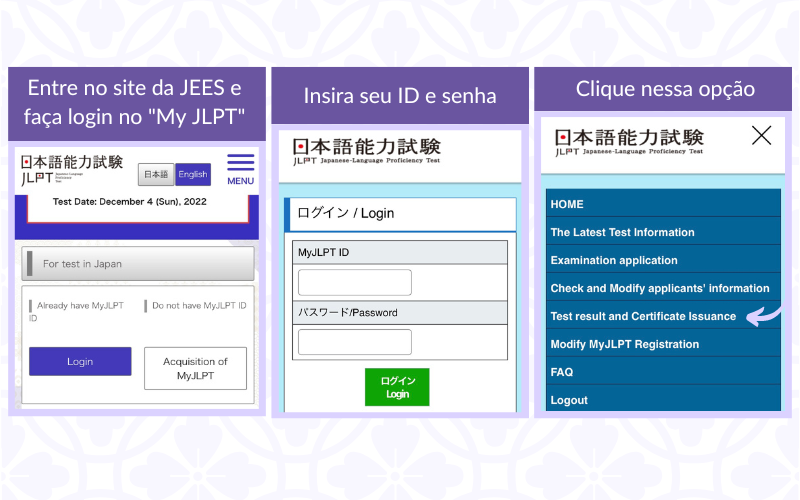Click the JLPT logo in first panel
Screen dimensions: 800x500
coord(72,169)
